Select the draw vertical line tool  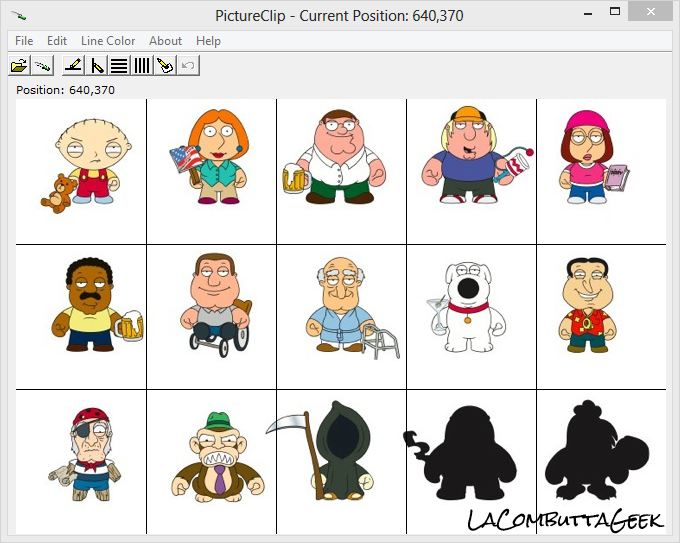pyautogui.click(x=97, y=65)
